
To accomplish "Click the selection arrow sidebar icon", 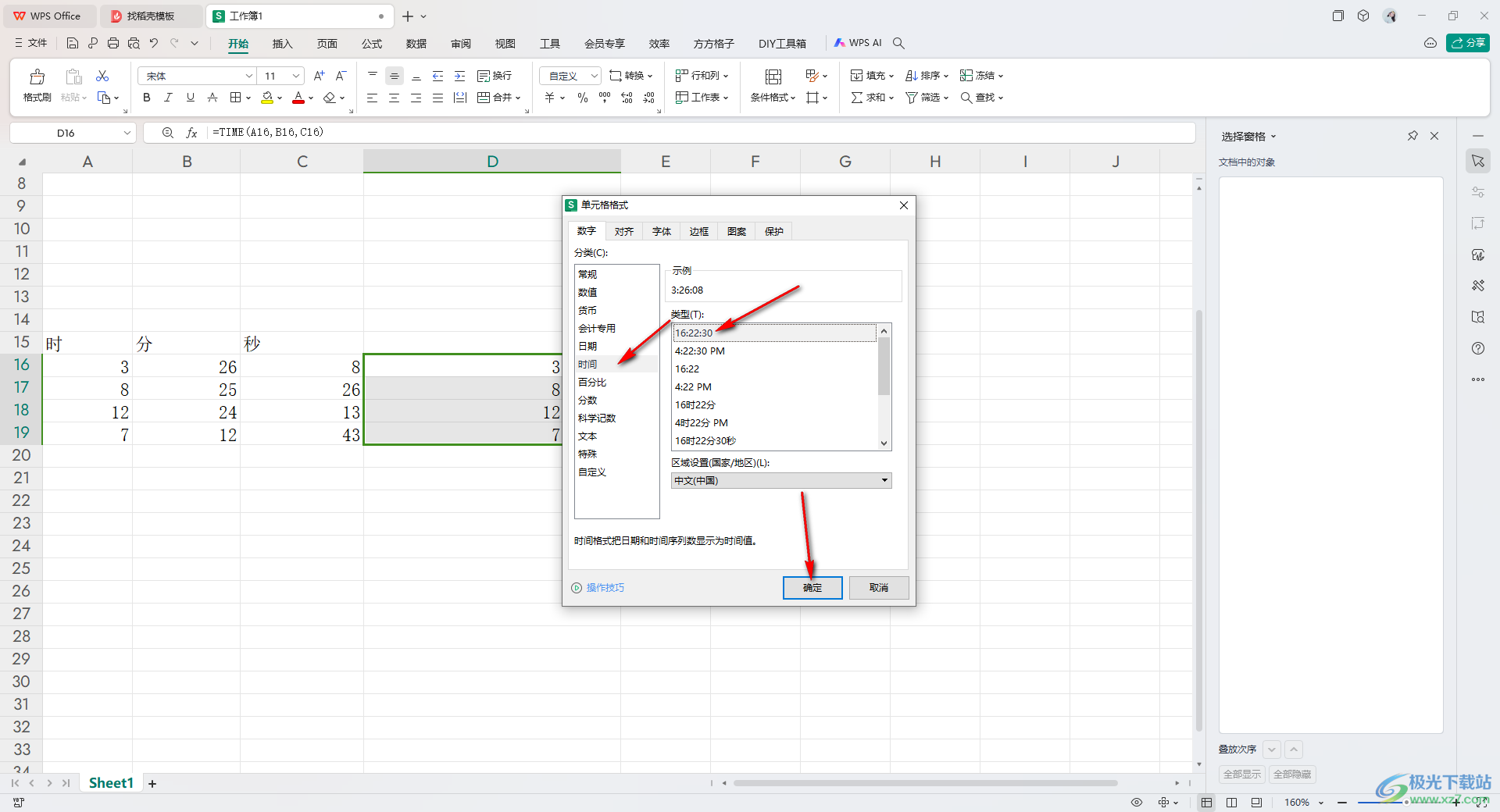I will coord(1477,161).
